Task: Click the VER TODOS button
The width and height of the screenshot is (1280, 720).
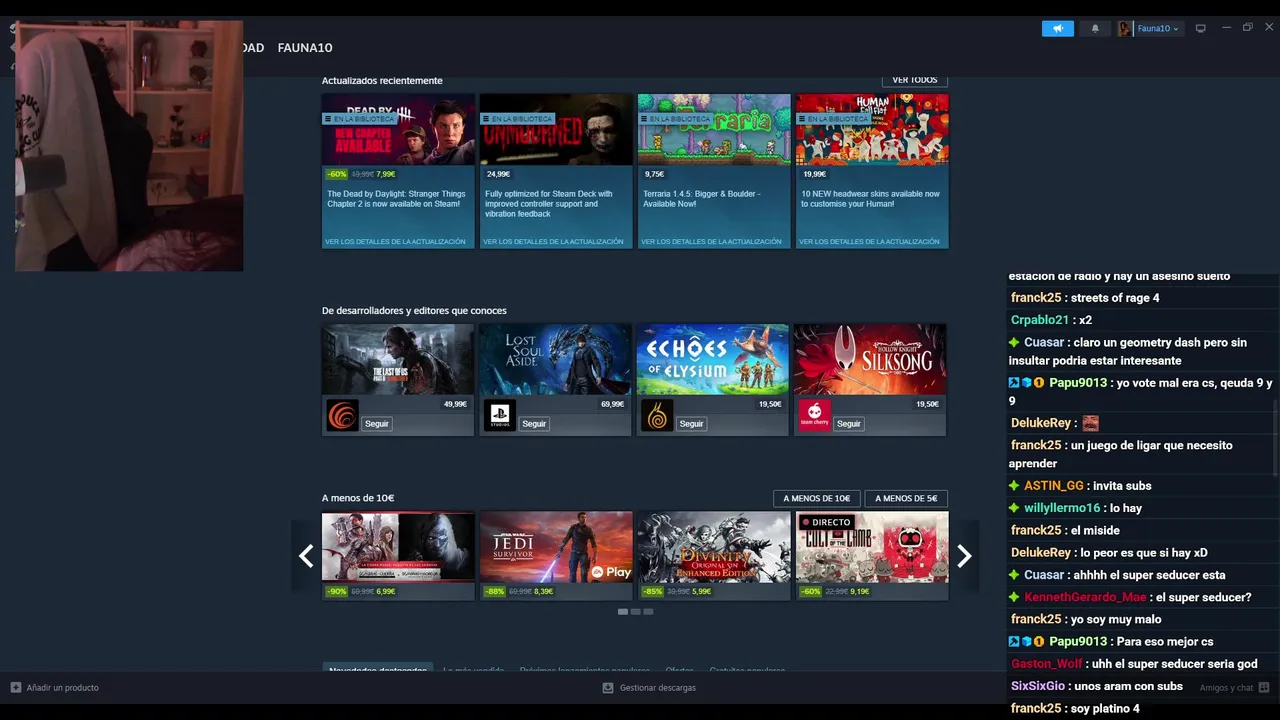Action: 915,80
